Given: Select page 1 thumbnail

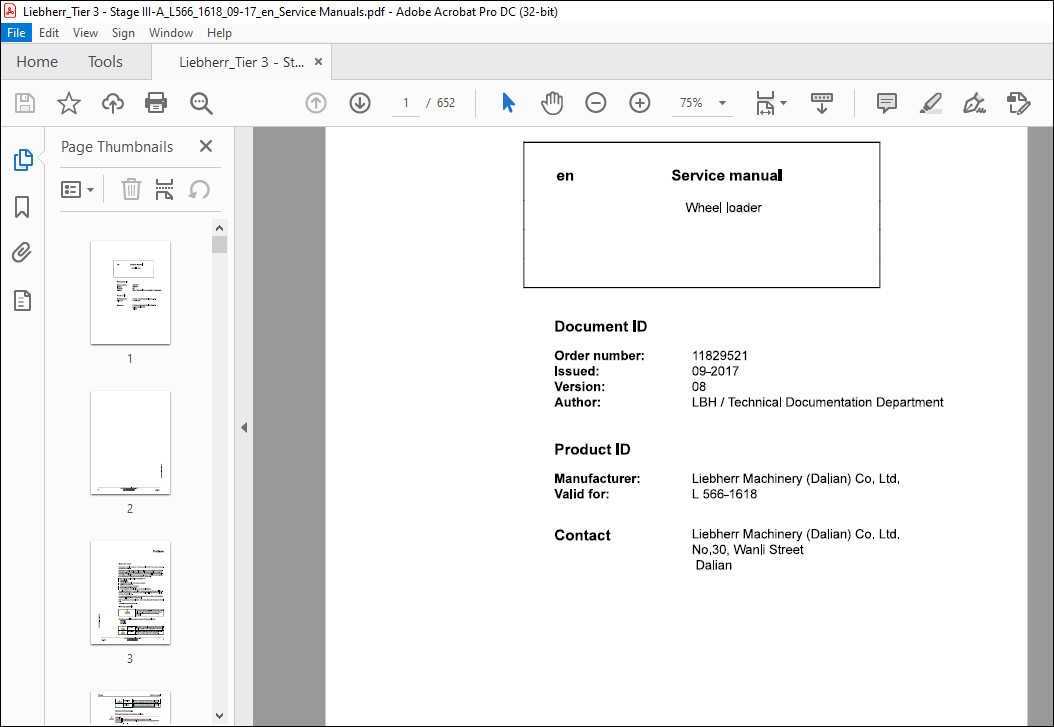Looking at the screenshot, I should (x=130, y=292).
